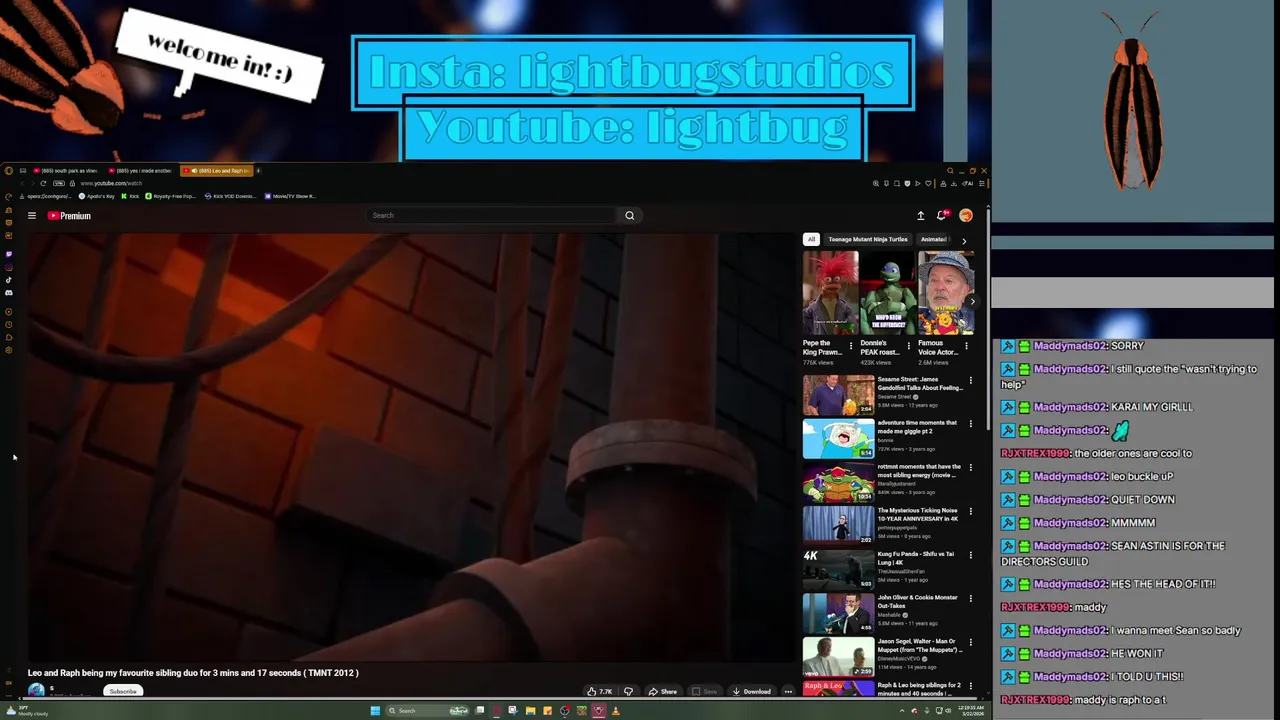Open the Kick bookmark in bookmarks bar
The image size is (1280, 720).
tap(129, 196)
